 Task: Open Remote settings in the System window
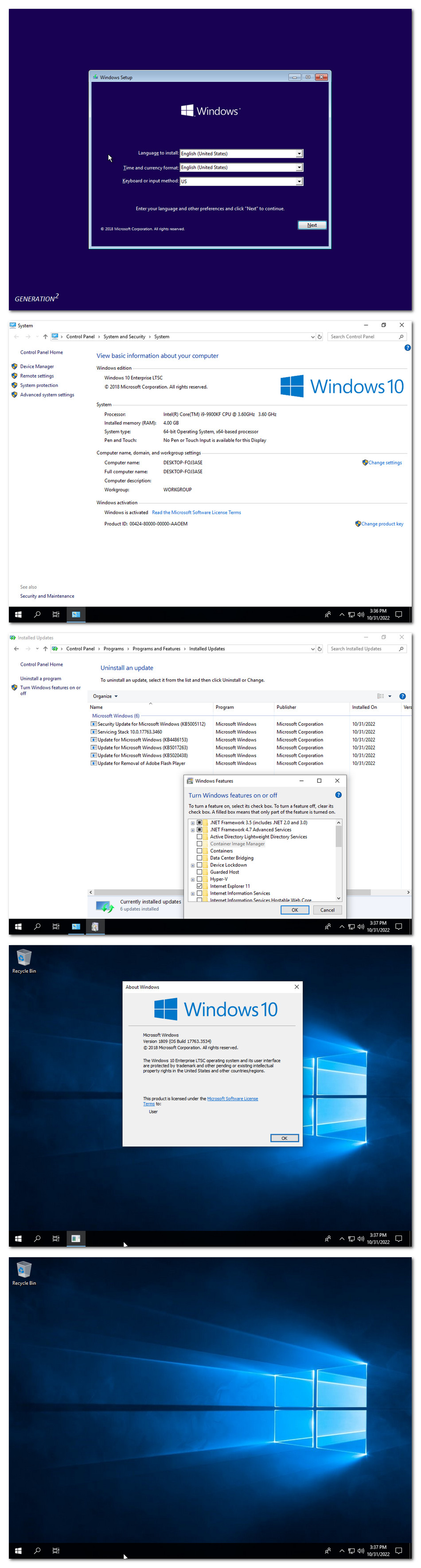click(x=36, y=375)
